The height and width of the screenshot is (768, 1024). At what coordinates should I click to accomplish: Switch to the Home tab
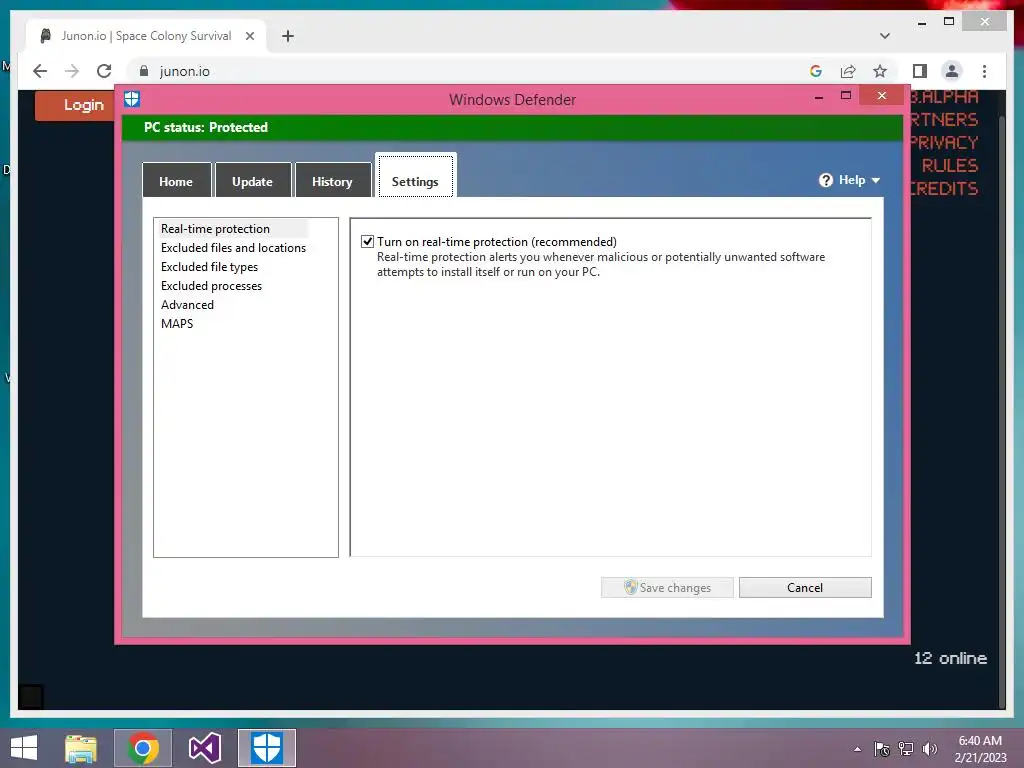click(x=176, y=181)
